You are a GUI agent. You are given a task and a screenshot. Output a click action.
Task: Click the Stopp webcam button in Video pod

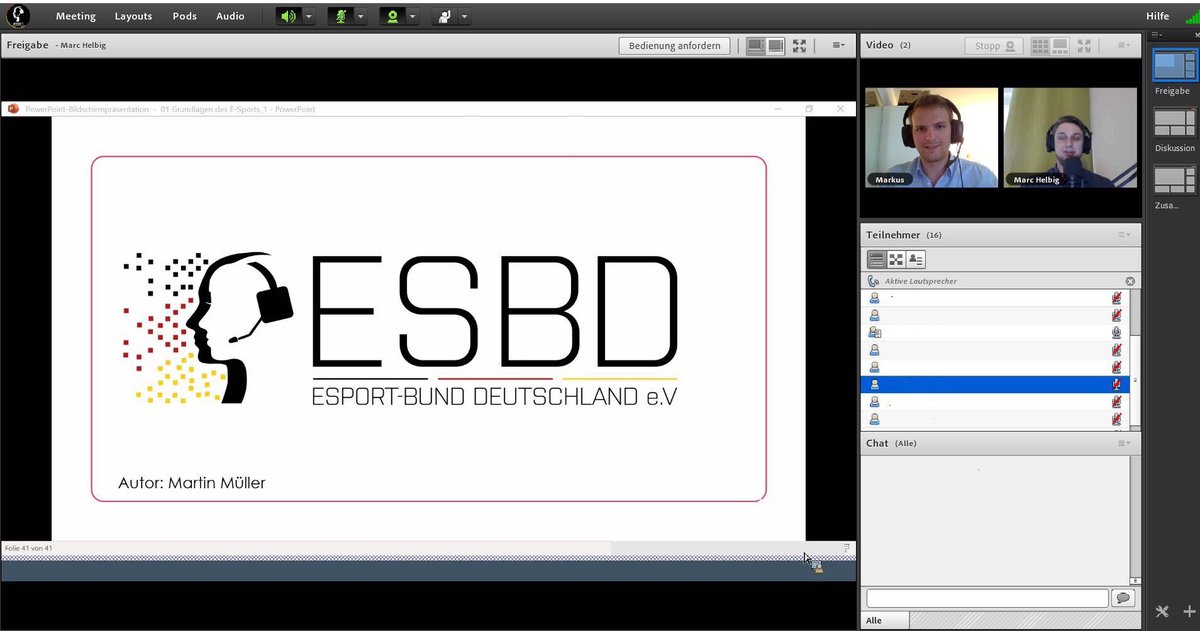click(x=994, y=45)
